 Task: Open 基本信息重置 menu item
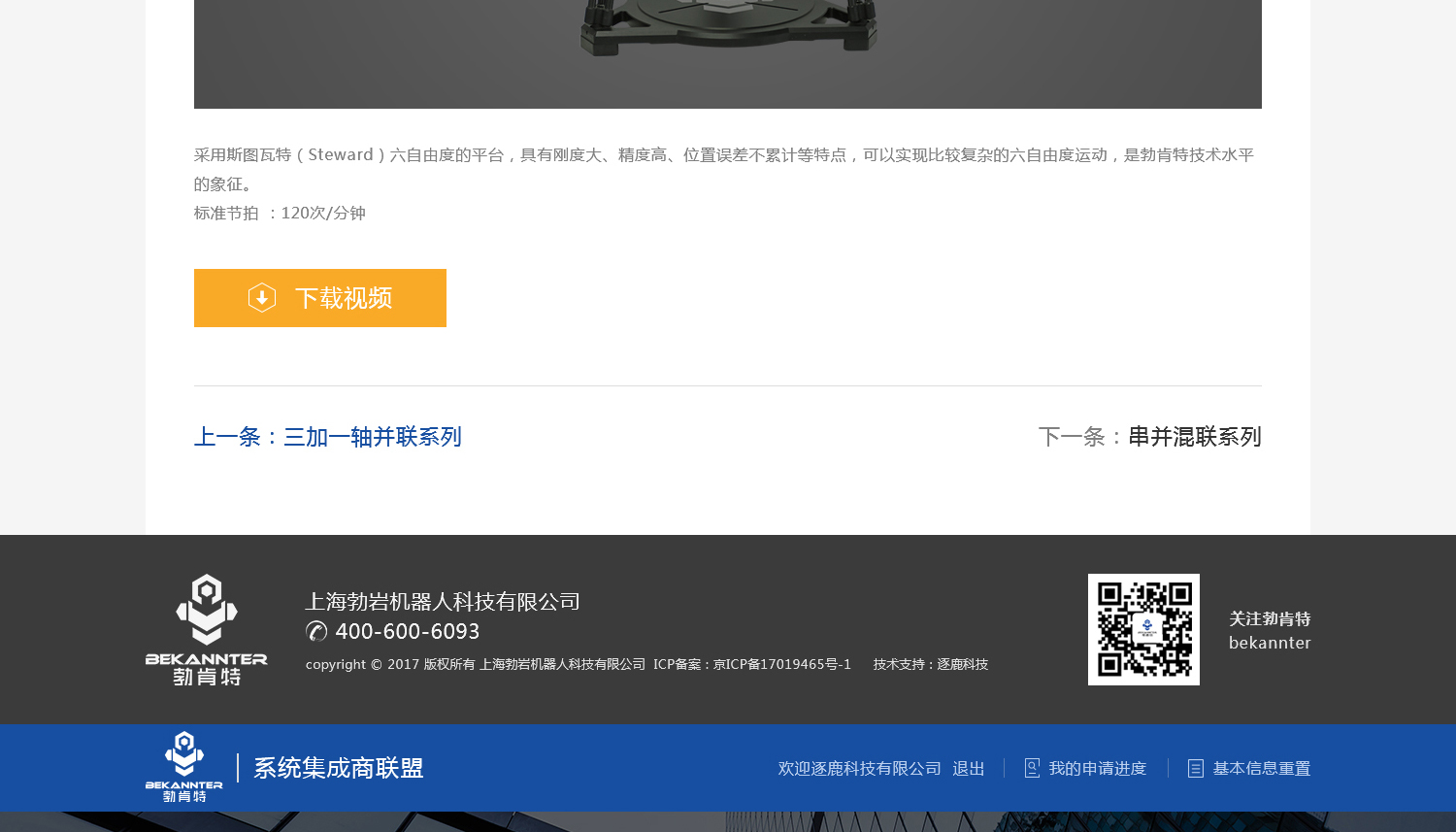pyautogui.click(x=1262, y=769)
